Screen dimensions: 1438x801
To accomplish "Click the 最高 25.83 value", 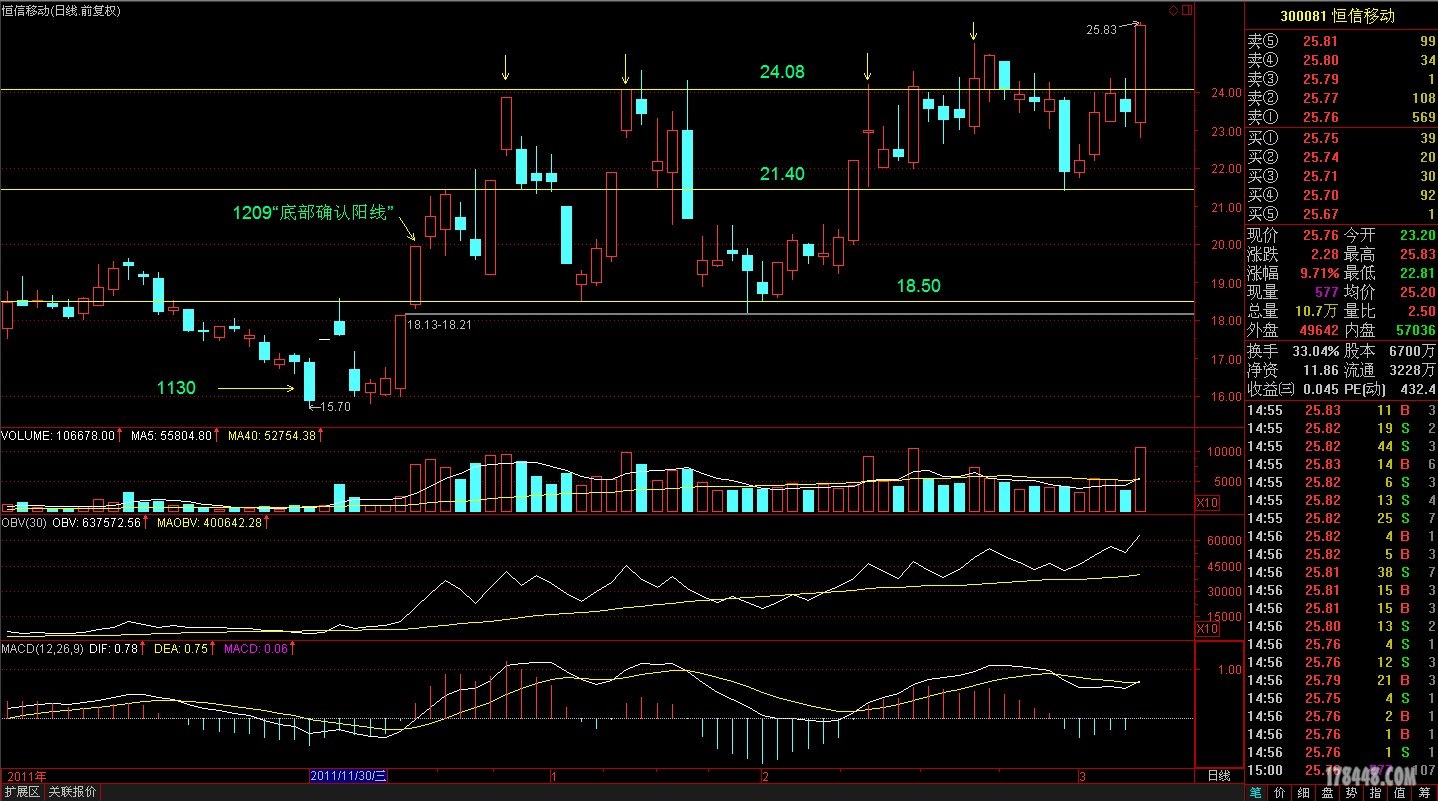I will (1416, 254).
